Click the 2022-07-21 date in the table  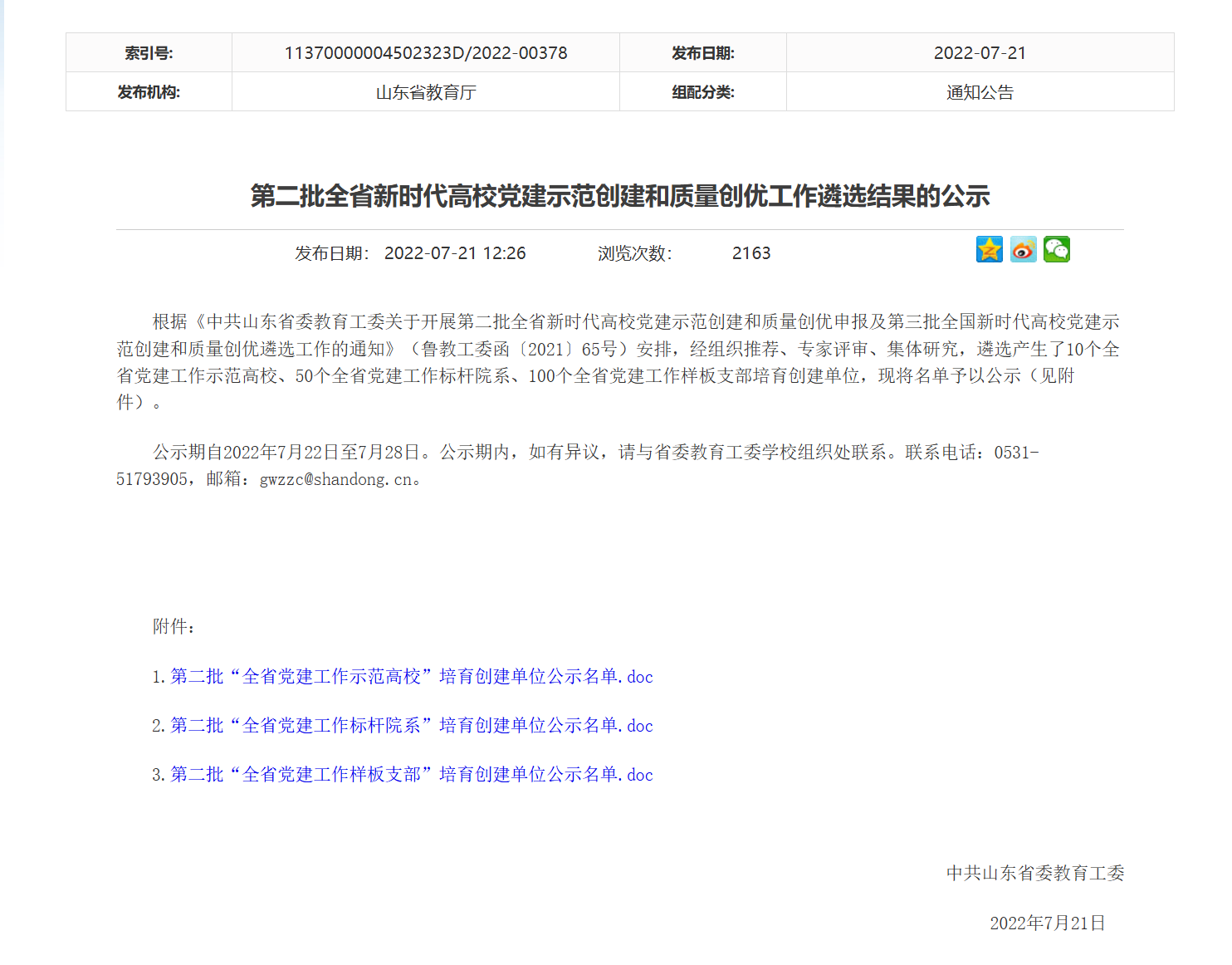click(980, 53)
